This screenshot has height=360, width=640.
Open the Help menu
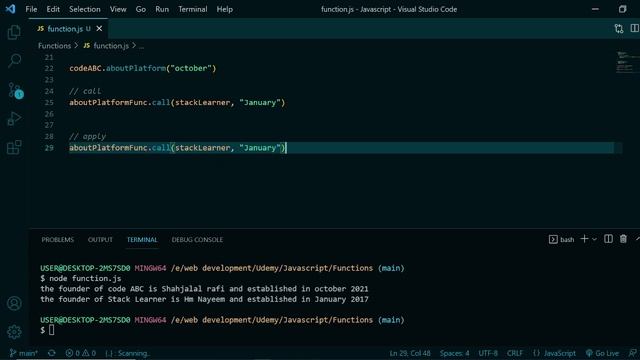tap(224, 9)
